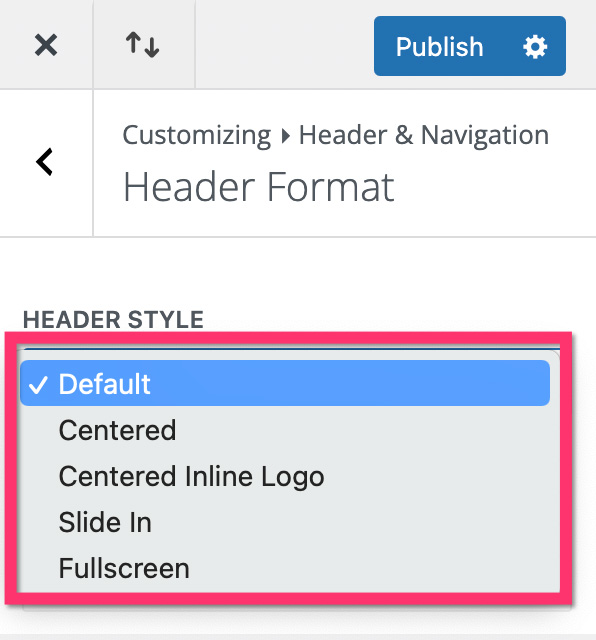Go back using the left chevron icon
This screenshot has height=640, width=596.
[44, 162]
